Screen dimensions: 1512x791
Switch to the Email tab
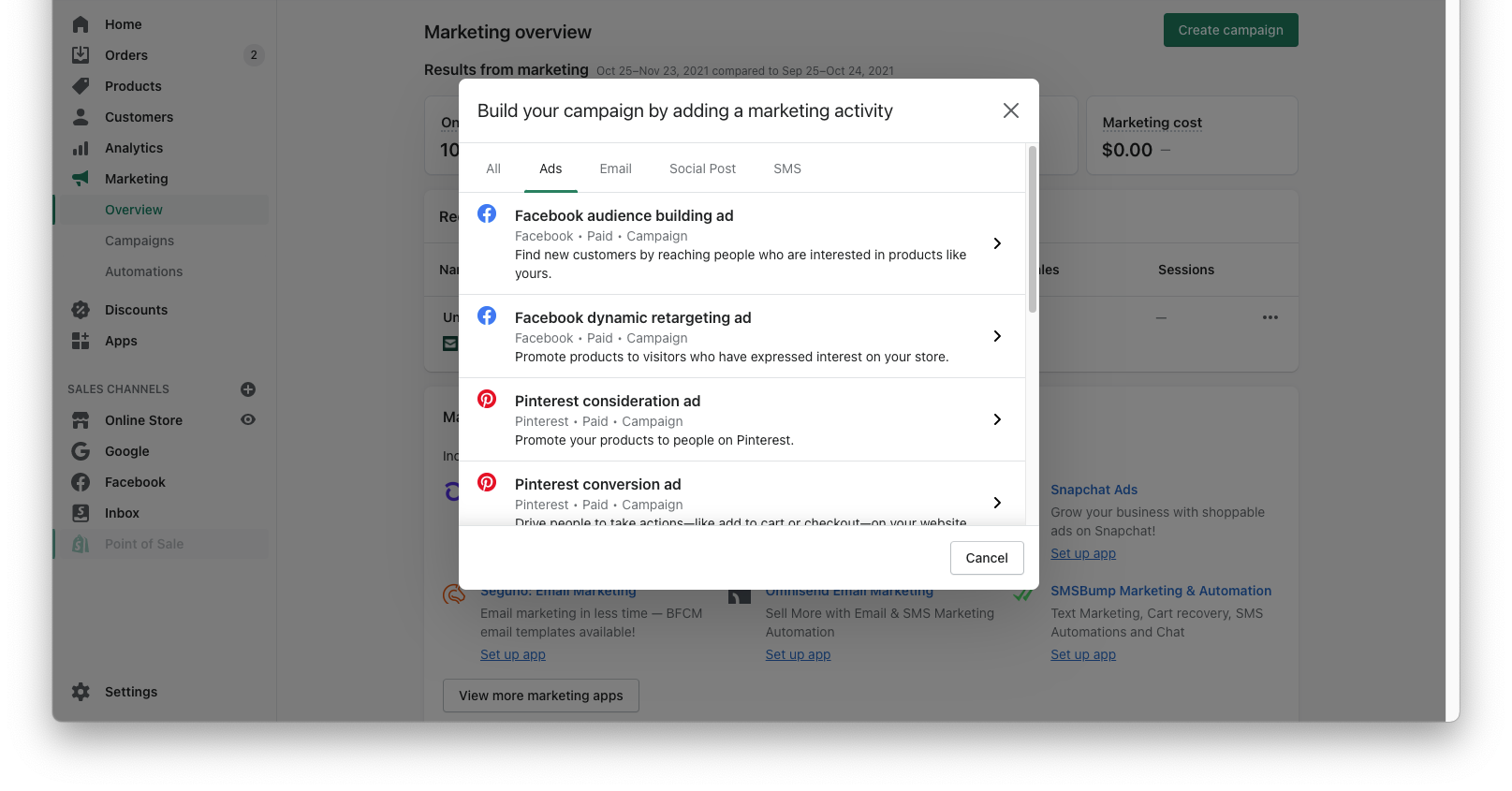click(616, 168)
